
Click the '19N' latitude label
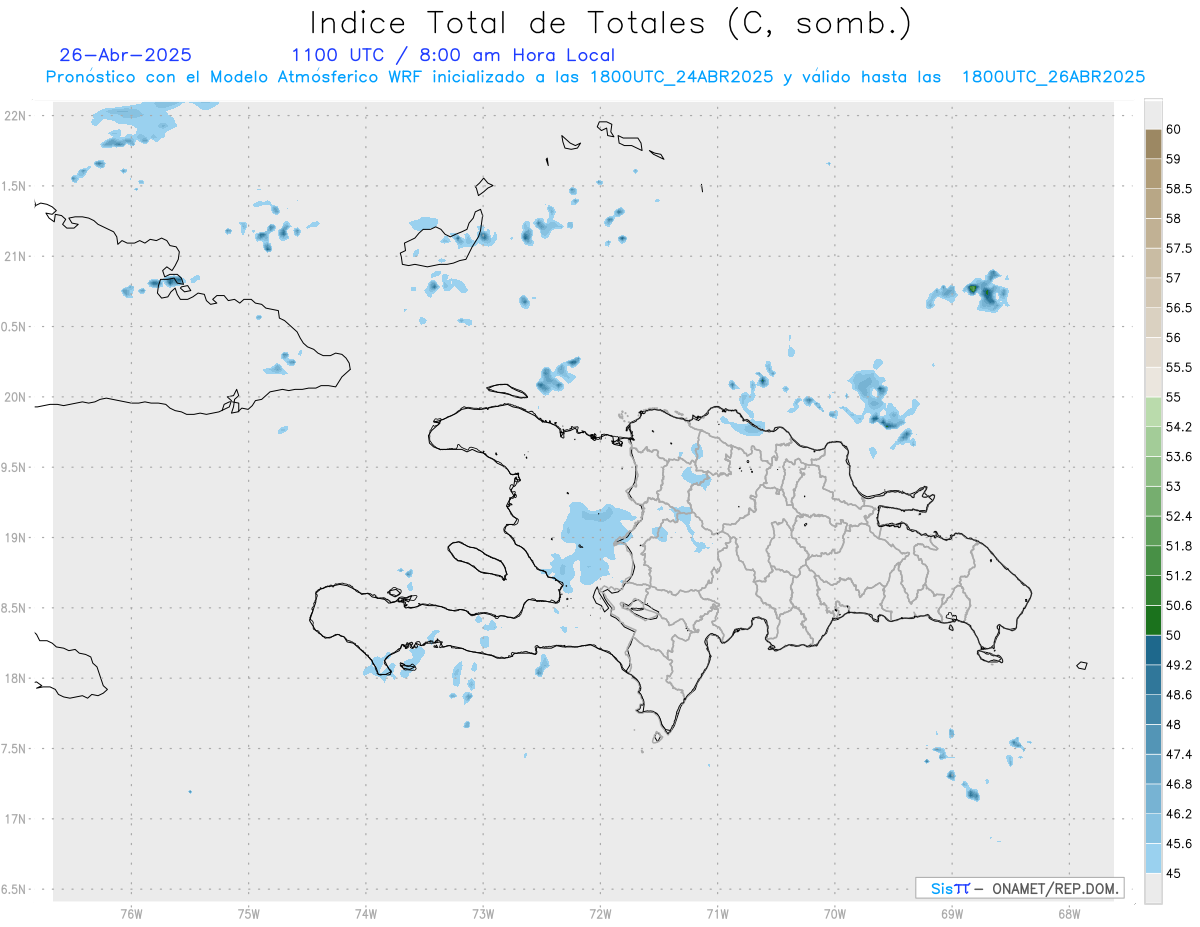[17, 538]
